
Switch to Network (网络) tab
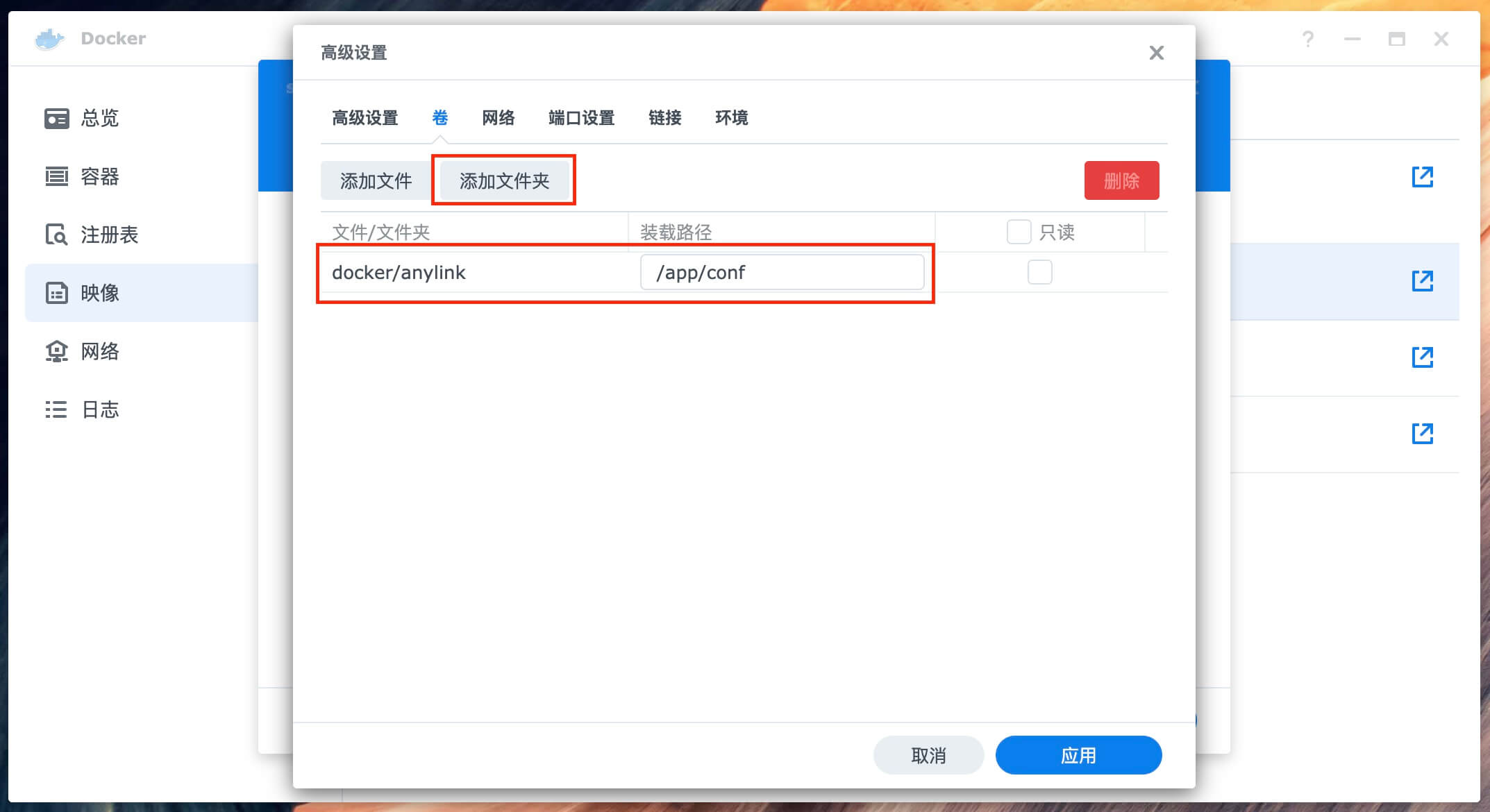[498, 118]
